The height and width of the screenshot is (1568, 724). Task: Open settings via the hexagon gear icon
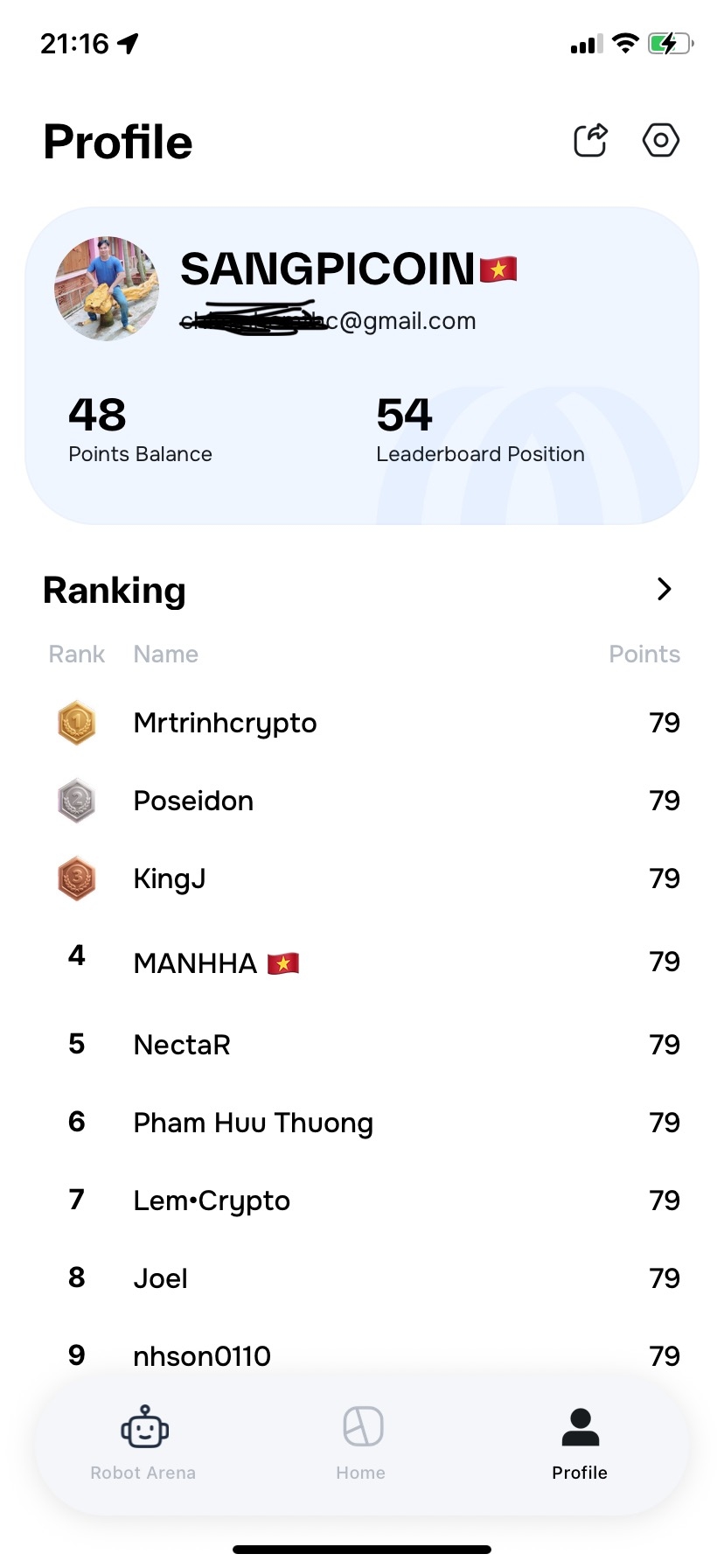pyautogui.click(x=661, y=140)
